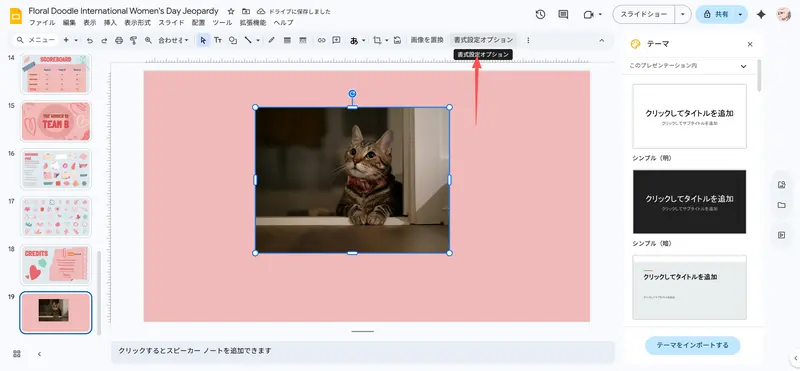800x371 pixels.
Task: Click the folder icon in right side panel
Action: tap(781, 205)
